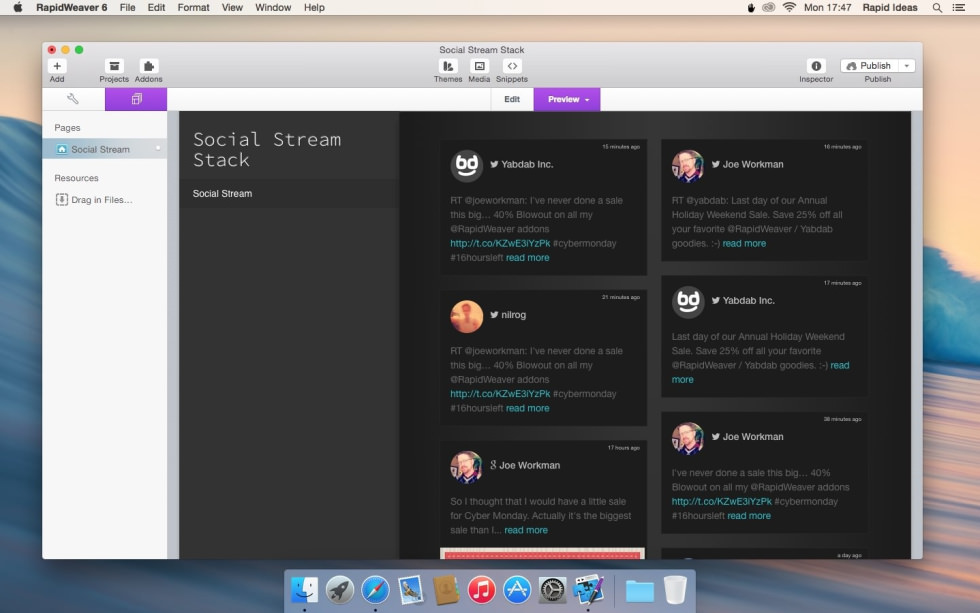980x613 pixels.
Task: Select the Social Stream page in sidebar
Action: click(x=104, y=149)
